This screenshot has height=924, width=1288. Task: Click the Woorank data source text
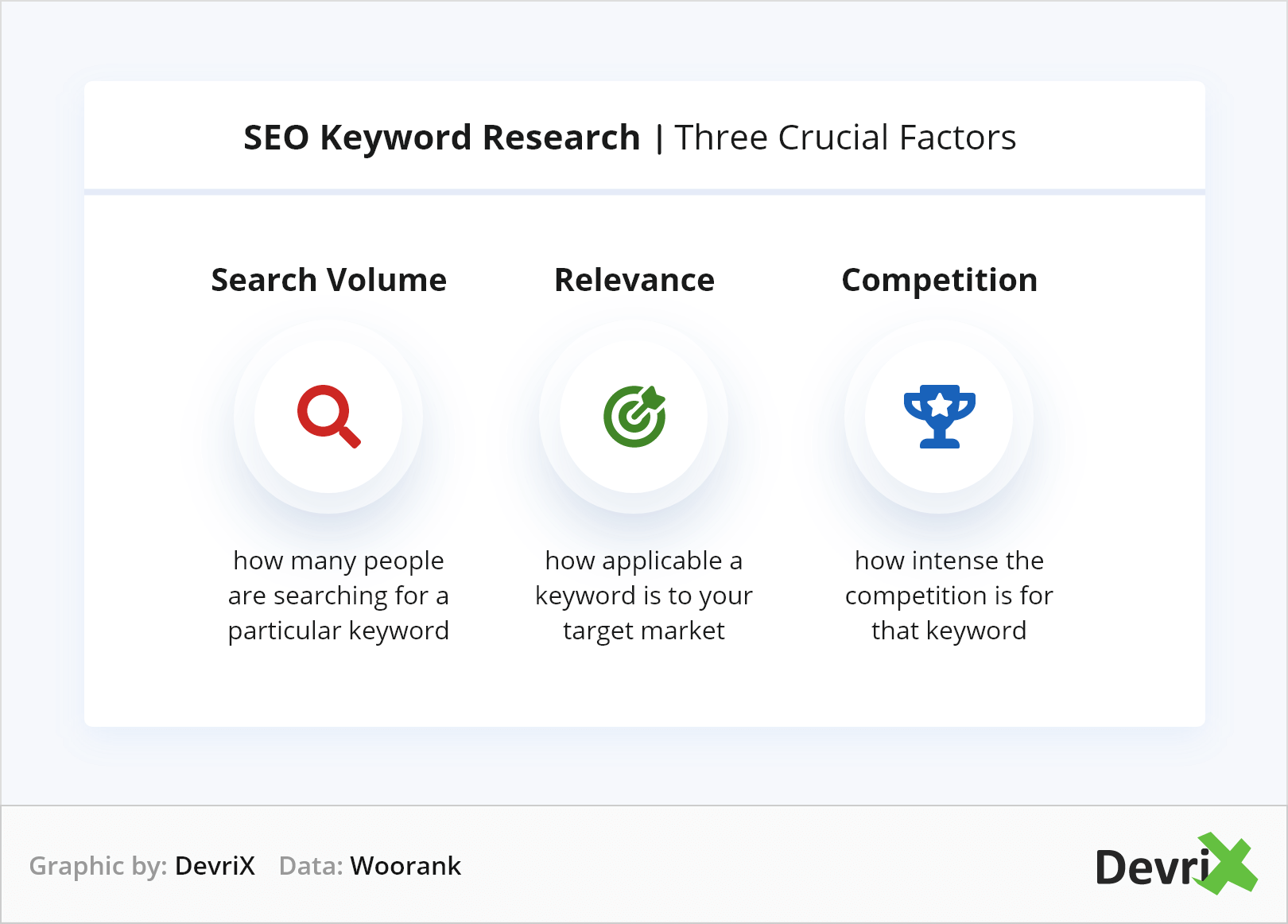405,866
